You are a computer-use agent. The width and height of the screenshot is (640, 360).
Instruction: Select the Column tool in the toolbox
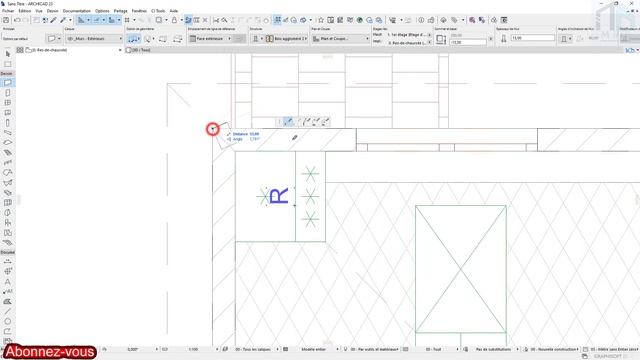click(x=8, y=122)
